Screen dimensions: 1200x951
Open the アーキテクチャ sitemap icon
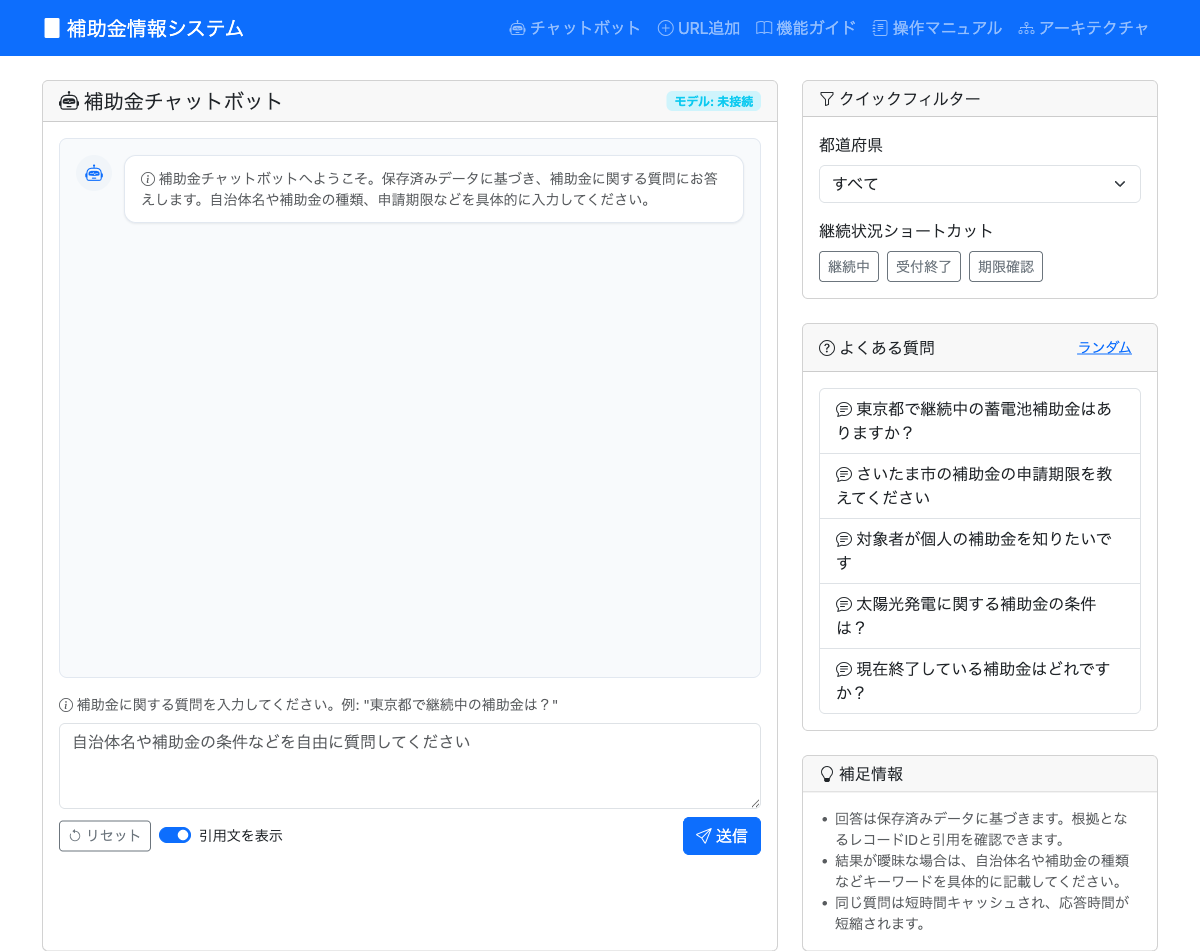click(1026, 28)
